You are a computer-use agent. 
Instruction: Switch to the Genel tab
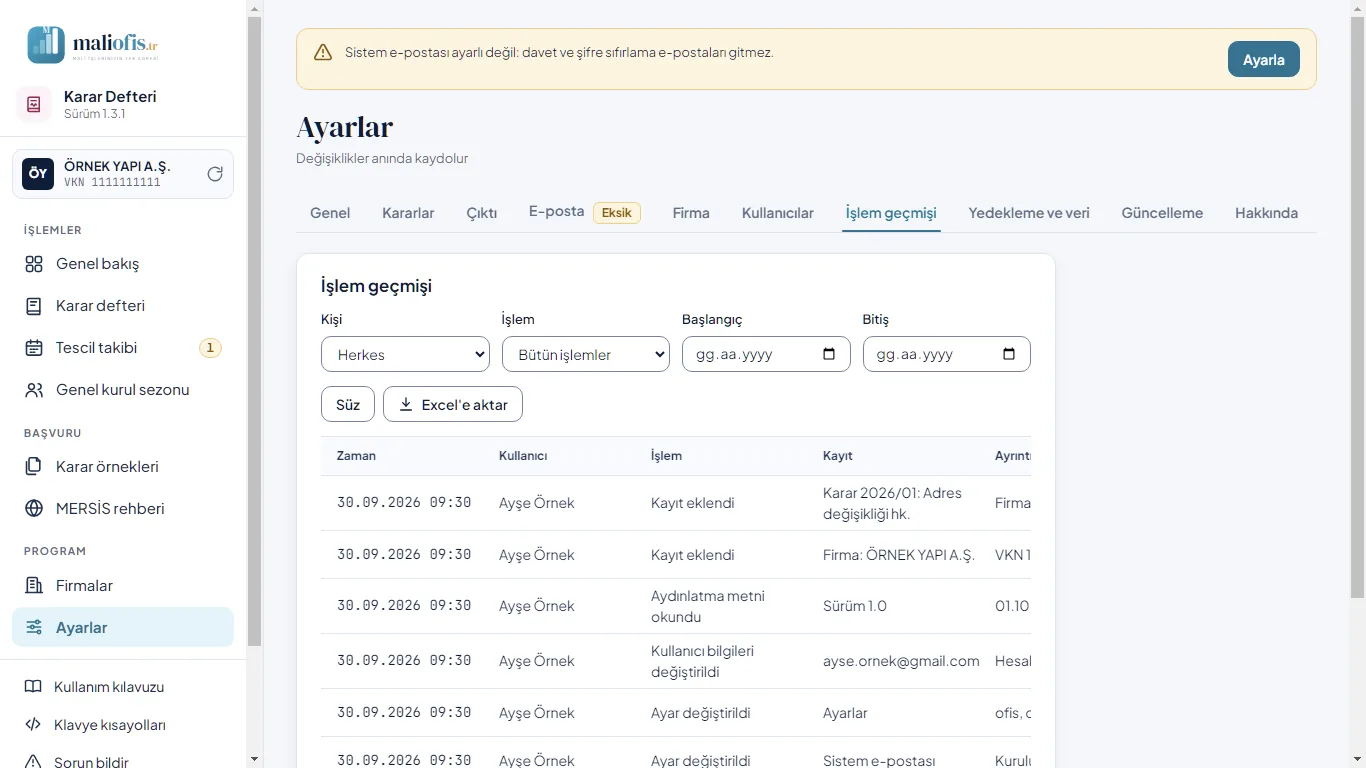330,213
